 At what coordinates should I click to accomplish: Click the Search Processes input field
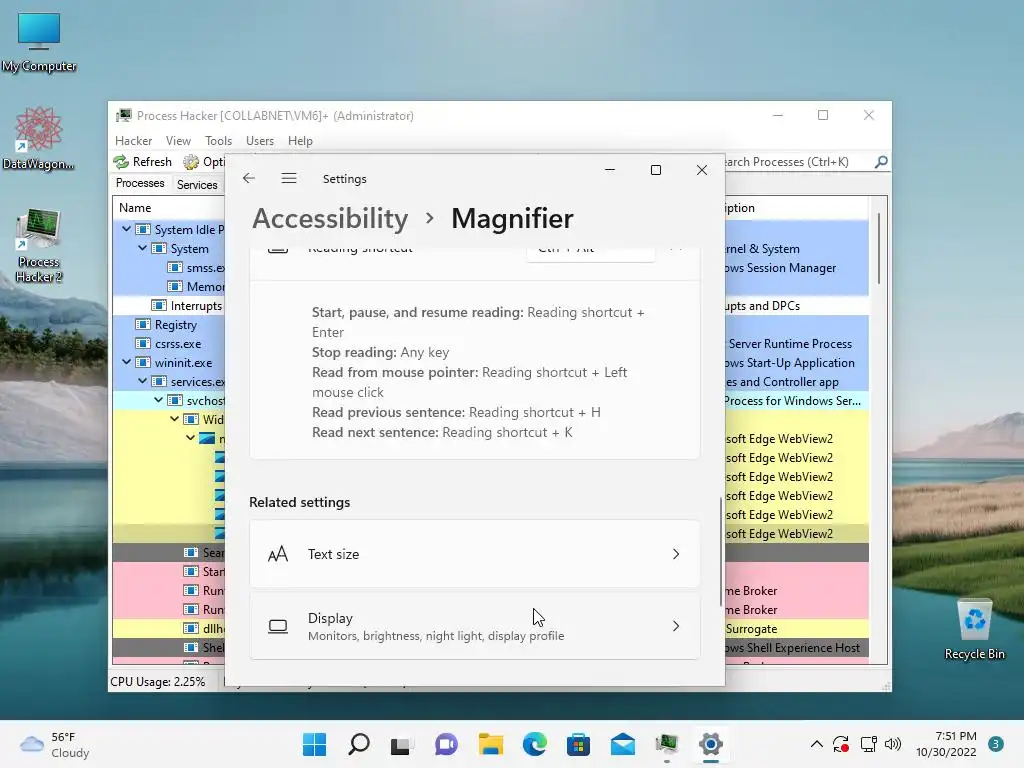[797, 161]
